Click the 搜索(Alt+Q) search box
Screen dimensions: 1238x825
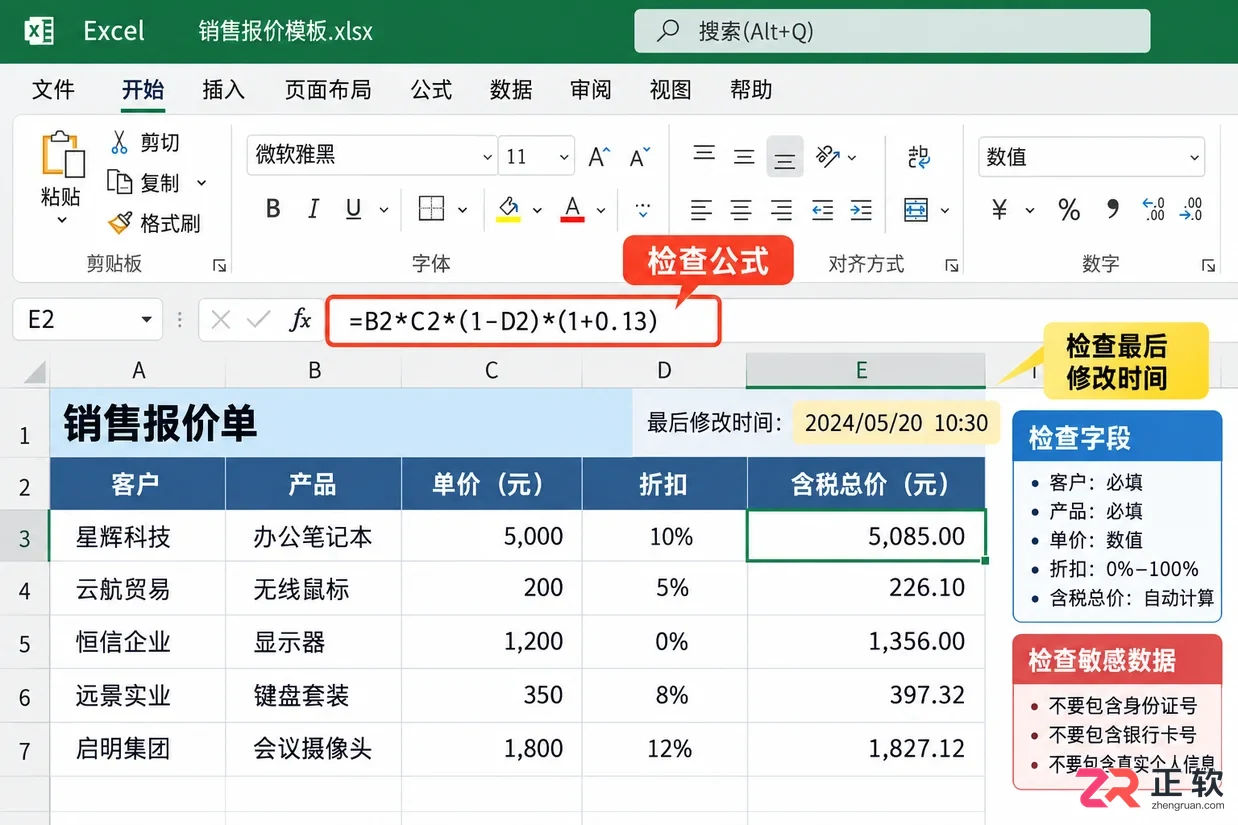pos(892,31)
